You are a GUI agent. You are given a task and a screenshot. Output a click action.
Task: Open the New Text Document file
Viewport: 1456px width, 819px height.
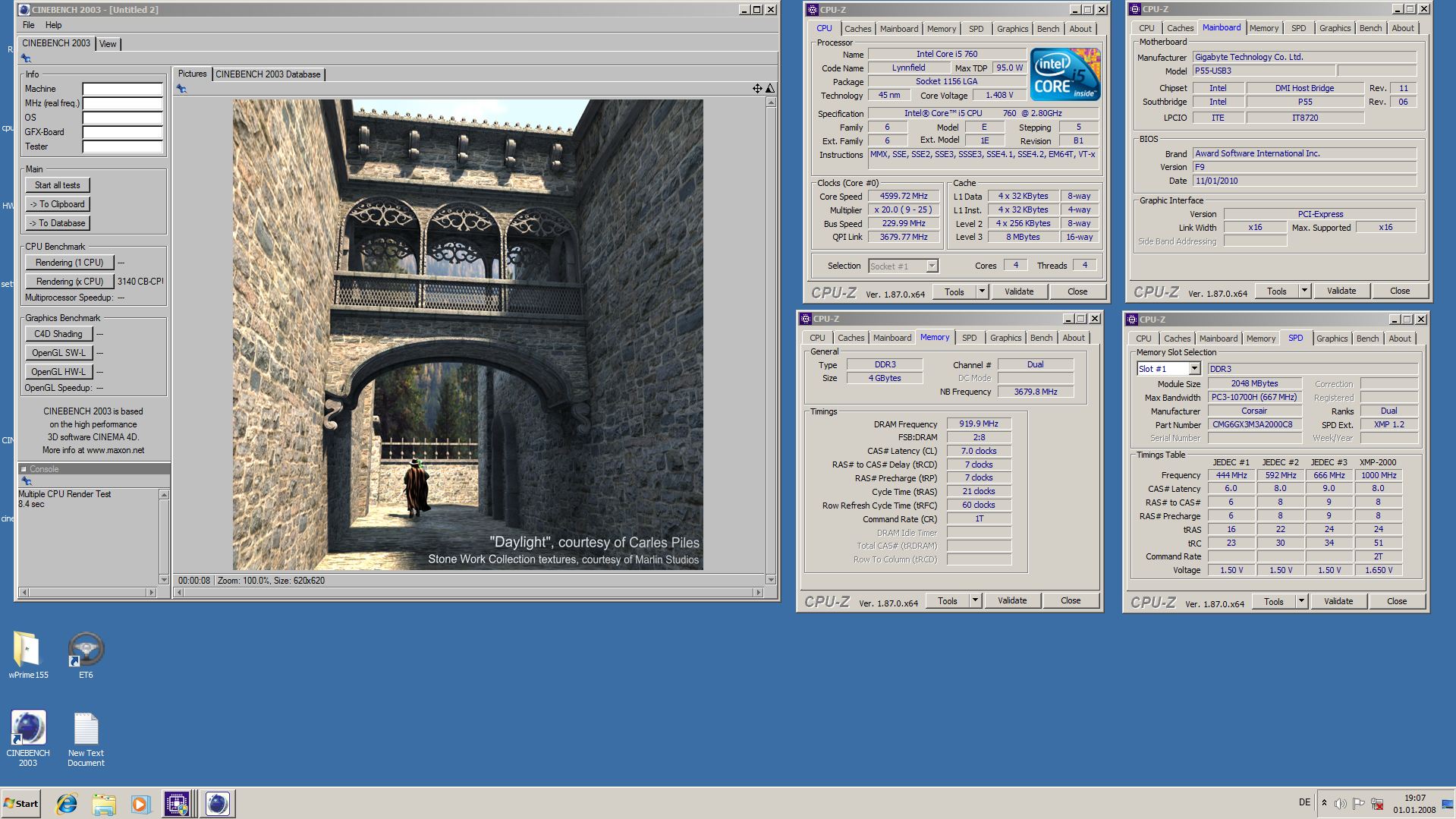point(86,739)
